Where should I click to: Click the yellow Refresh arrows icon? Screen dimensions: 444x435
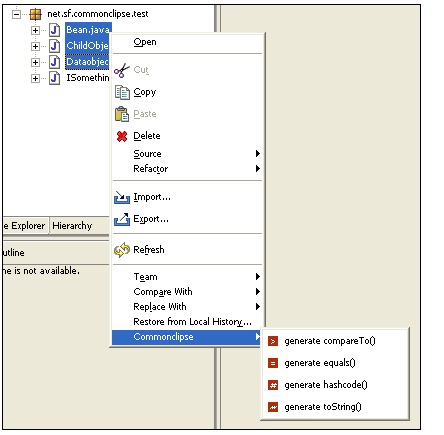pyautogui.click(x=122, y=250)
